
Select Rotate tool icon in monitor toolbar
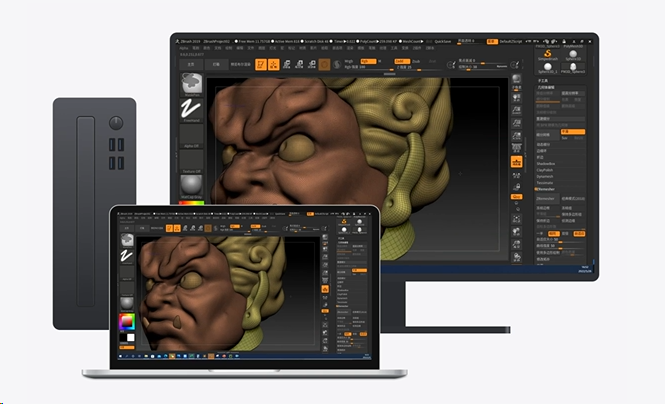point(312,64)
